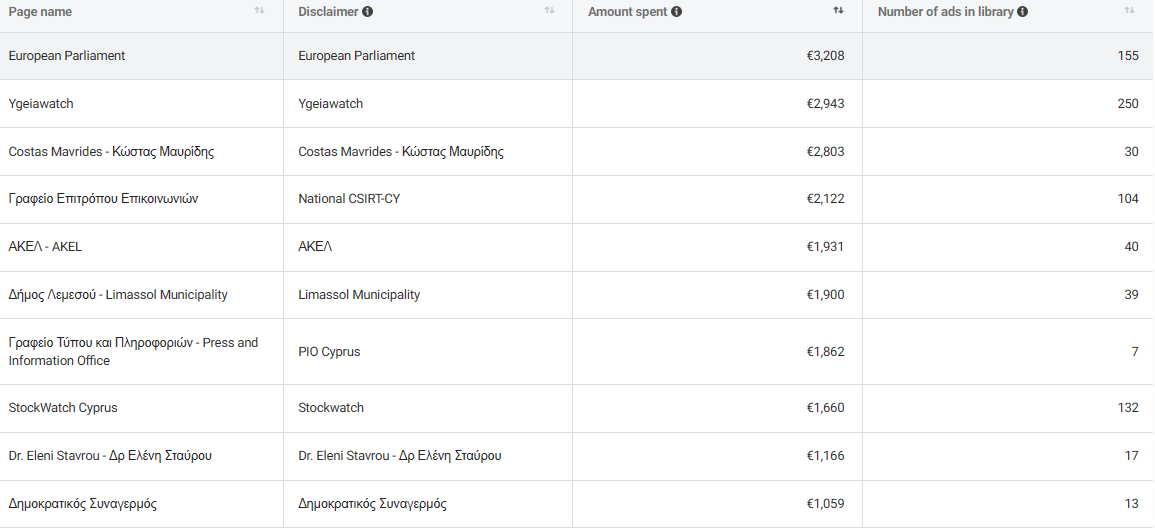The height and width of the screenshot is (528, 1155).
Task: Toggle Amount spent sort arrows
Action: (838, 11)
